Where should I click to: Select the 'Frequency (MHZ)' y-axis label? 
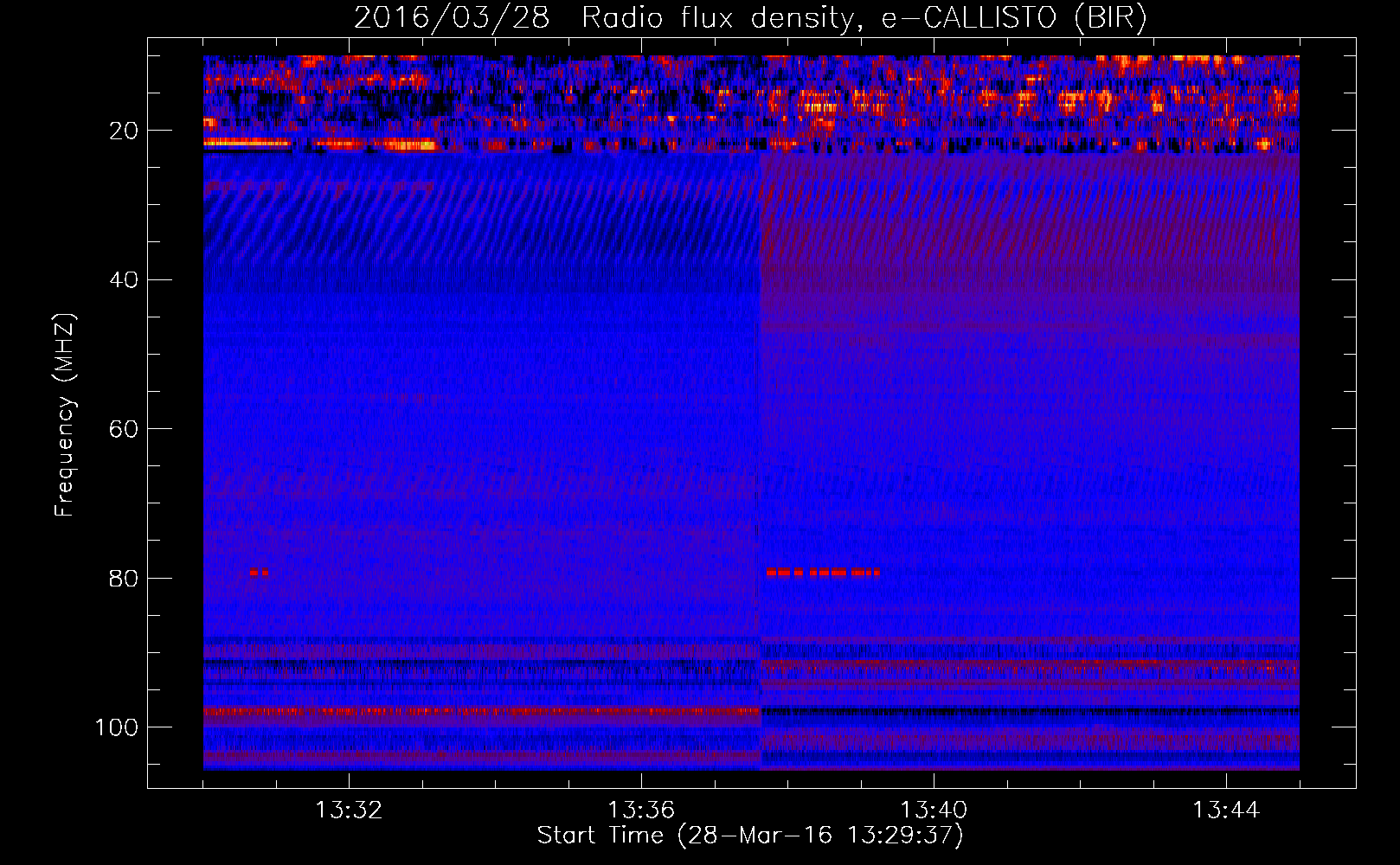pyautogui.click(x=65, y=415)
